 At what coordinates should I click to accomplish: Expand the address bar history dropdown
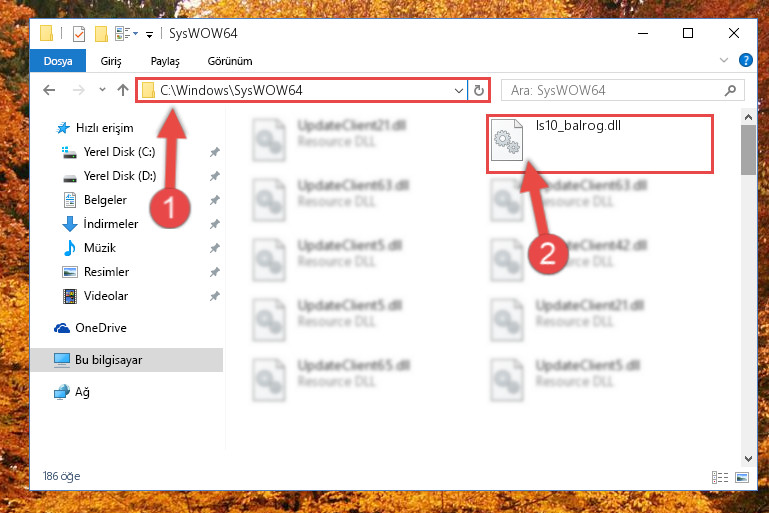pos(459,90)
